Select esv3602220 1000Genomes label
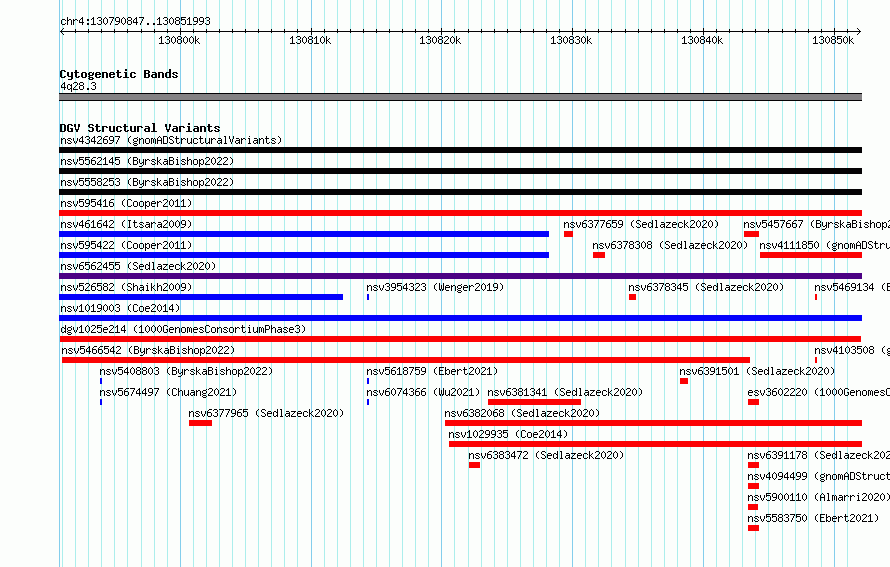The image size is (890, 567). click(x=818, y=392)
